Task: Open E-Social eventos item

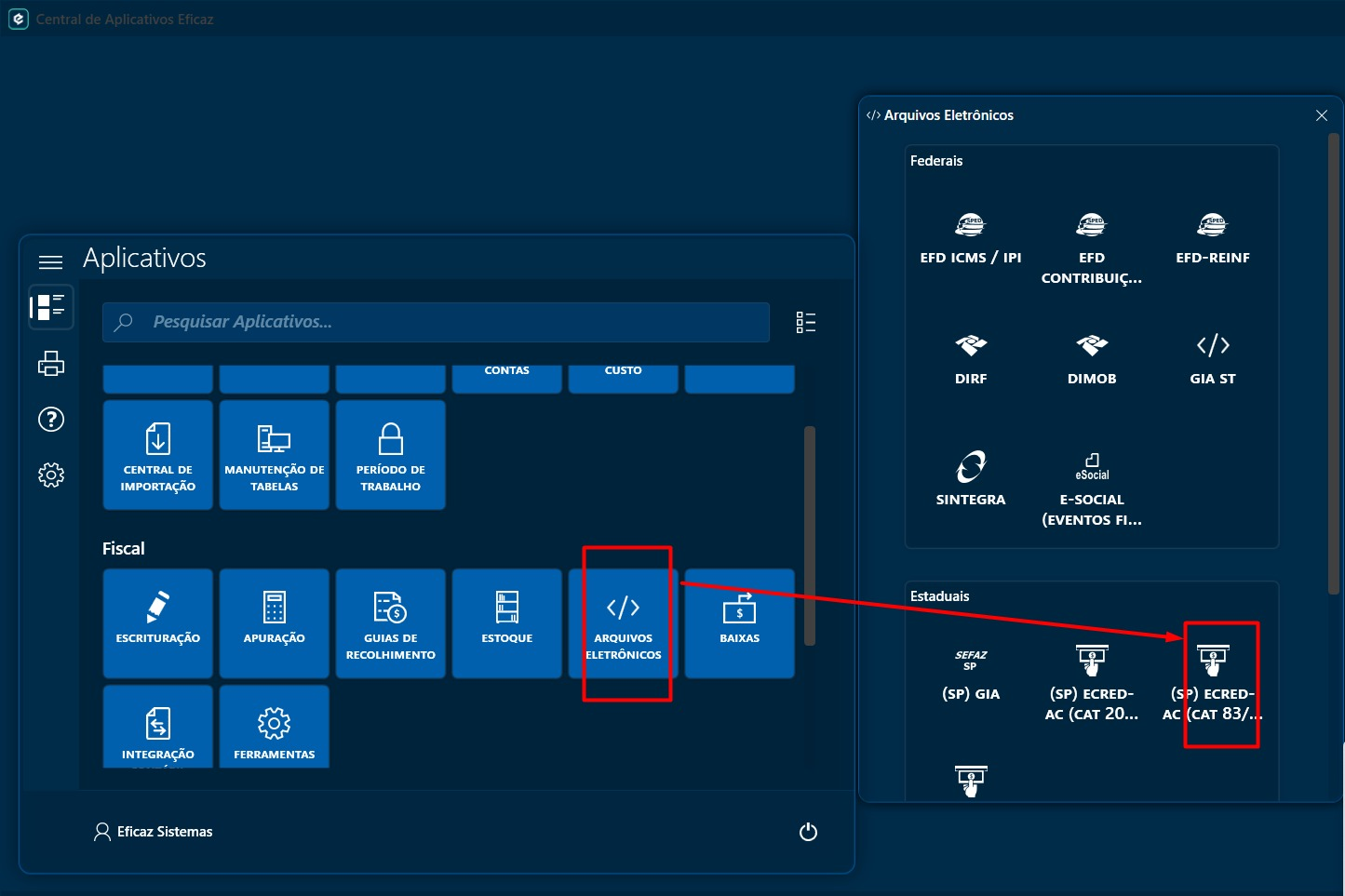Action: [x=1091, y=488]
